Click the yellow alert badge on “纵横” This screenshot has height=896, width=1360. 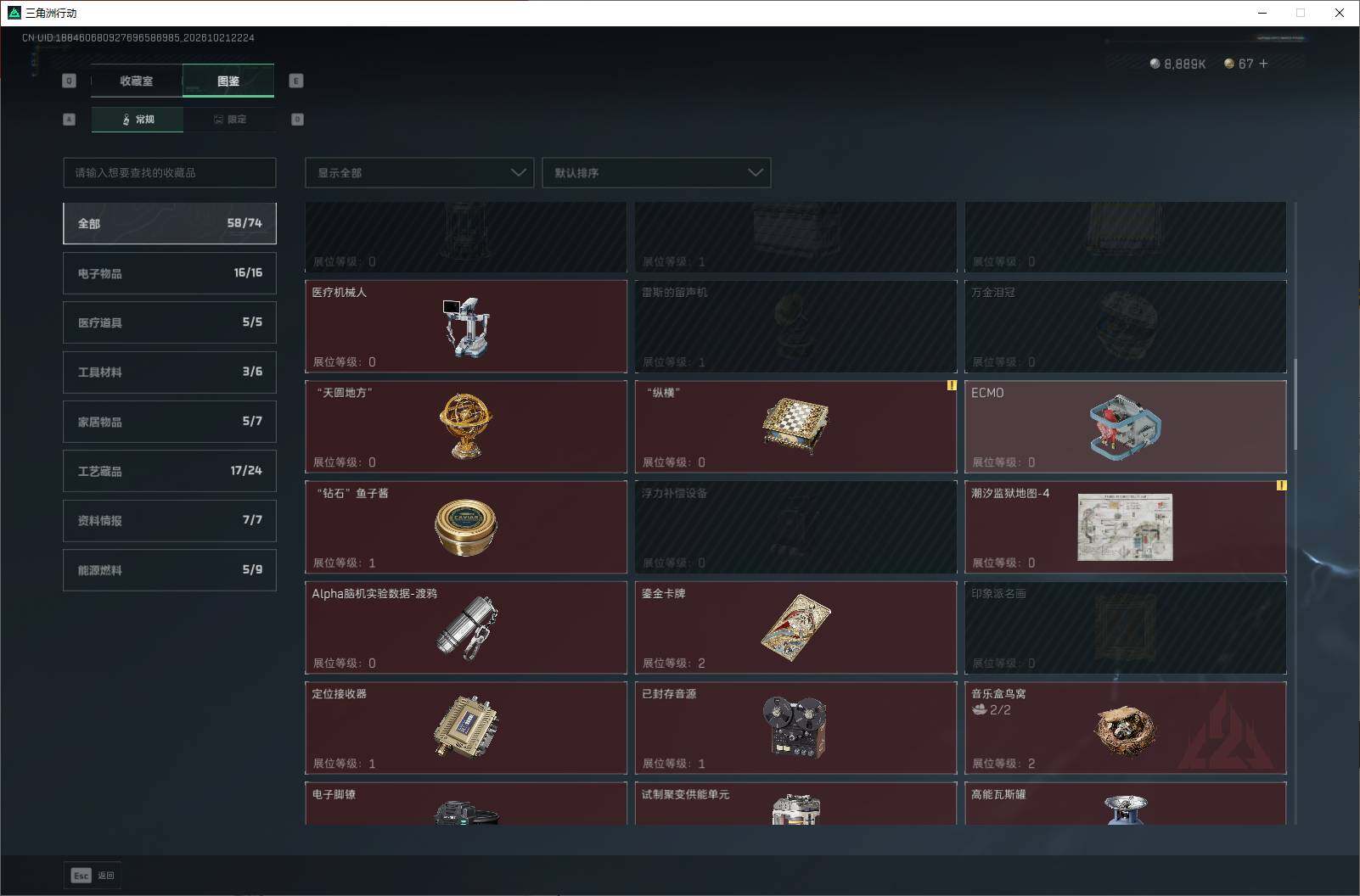tap(952, 385)
